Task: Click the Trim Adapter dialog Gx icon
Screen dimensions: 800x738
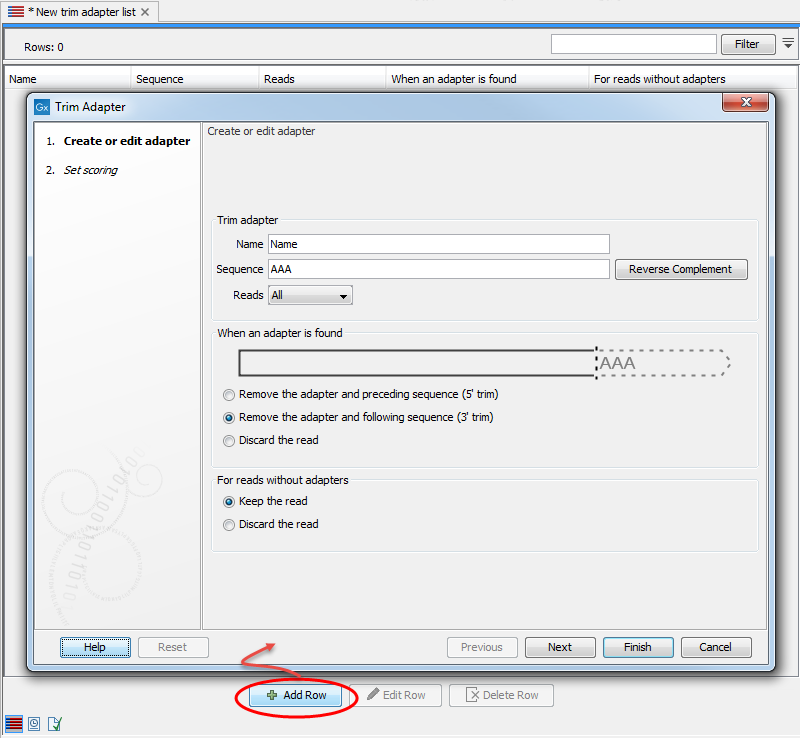Action: pos(42,106)
